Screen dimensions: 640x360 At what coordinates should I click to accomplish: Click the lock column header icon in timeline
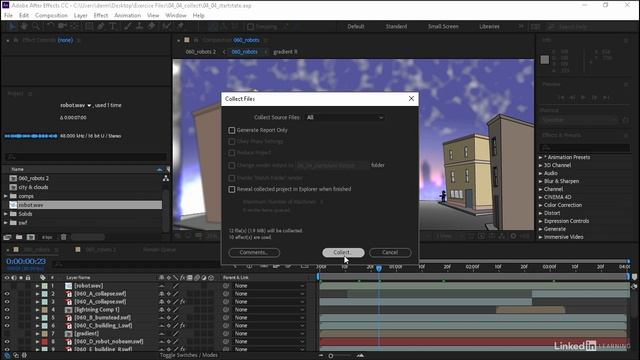(x=28, y=278)
